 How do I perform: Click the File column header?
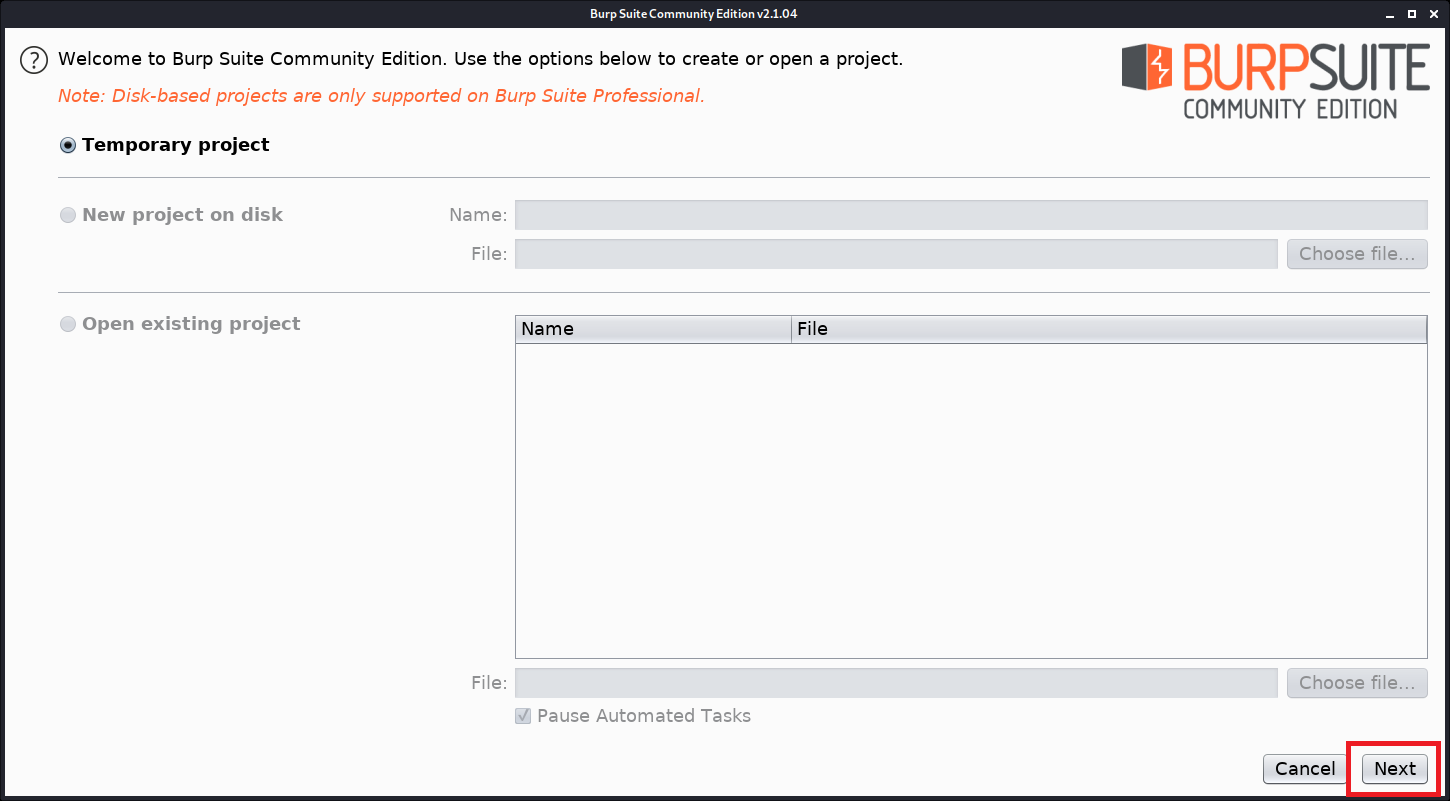coord(1109,329)
